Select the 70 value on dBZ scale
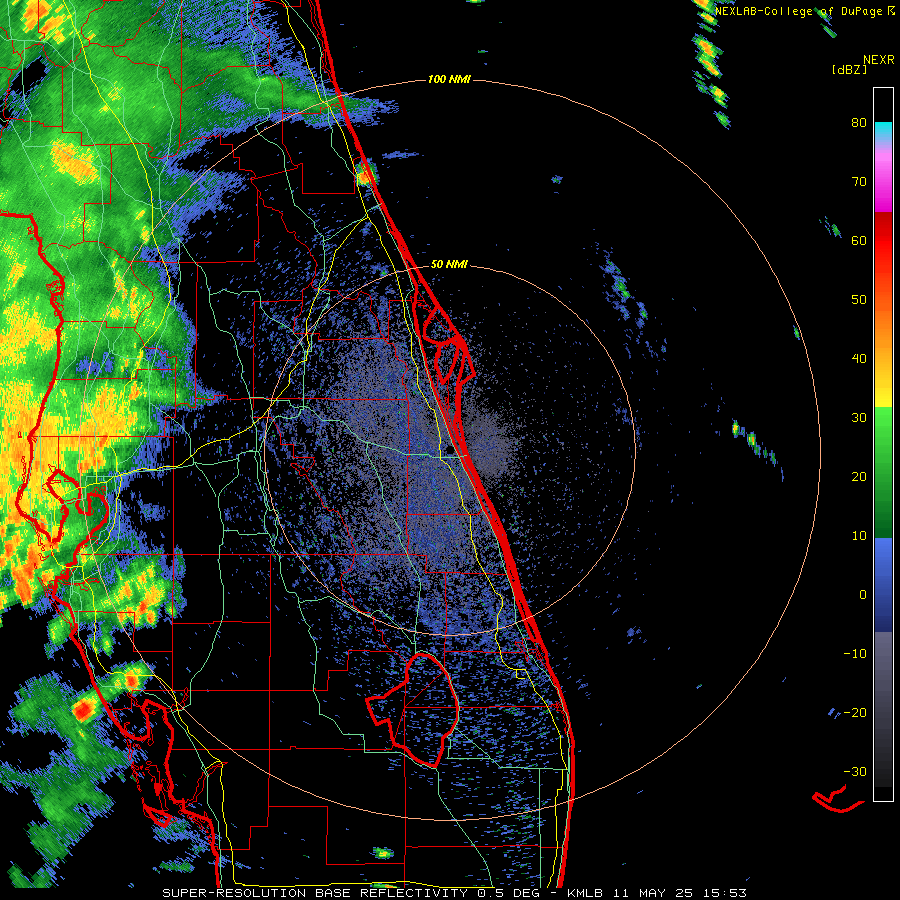This screenshot has width=900, height=900. click(859, 181)
